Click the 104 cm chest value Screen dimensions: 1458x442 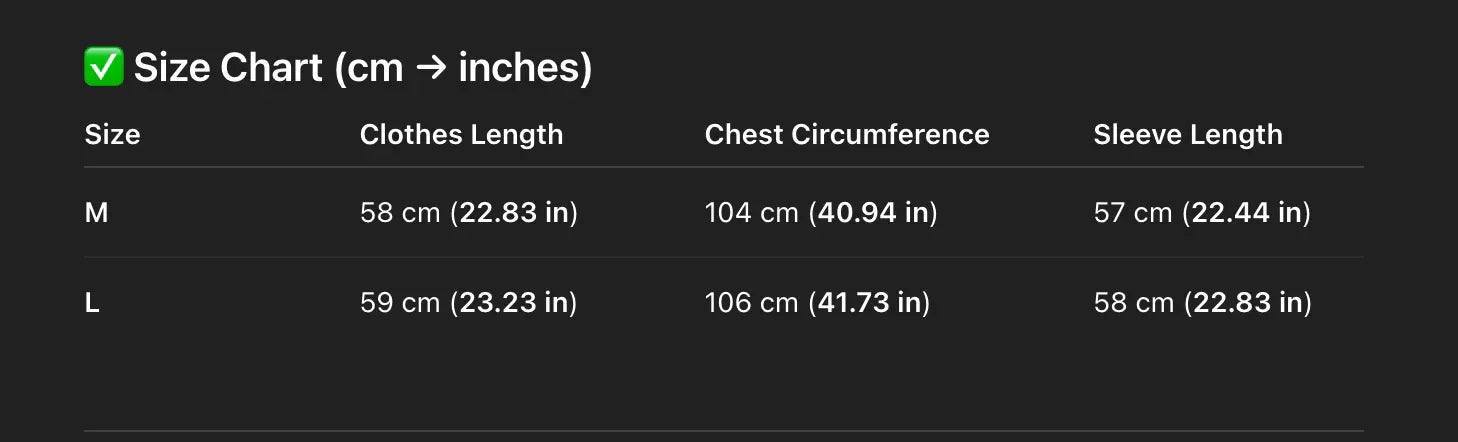click(x=751, y=213)
